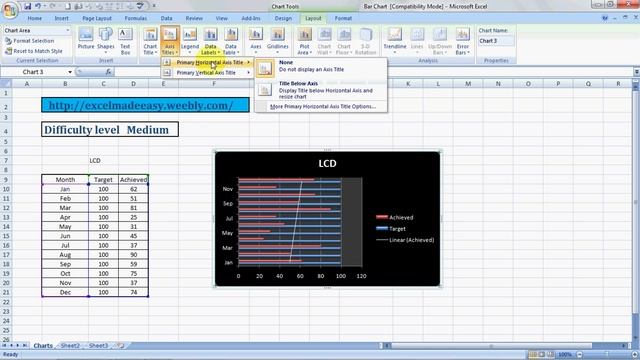Click the Lines button in Analysis

417,41
